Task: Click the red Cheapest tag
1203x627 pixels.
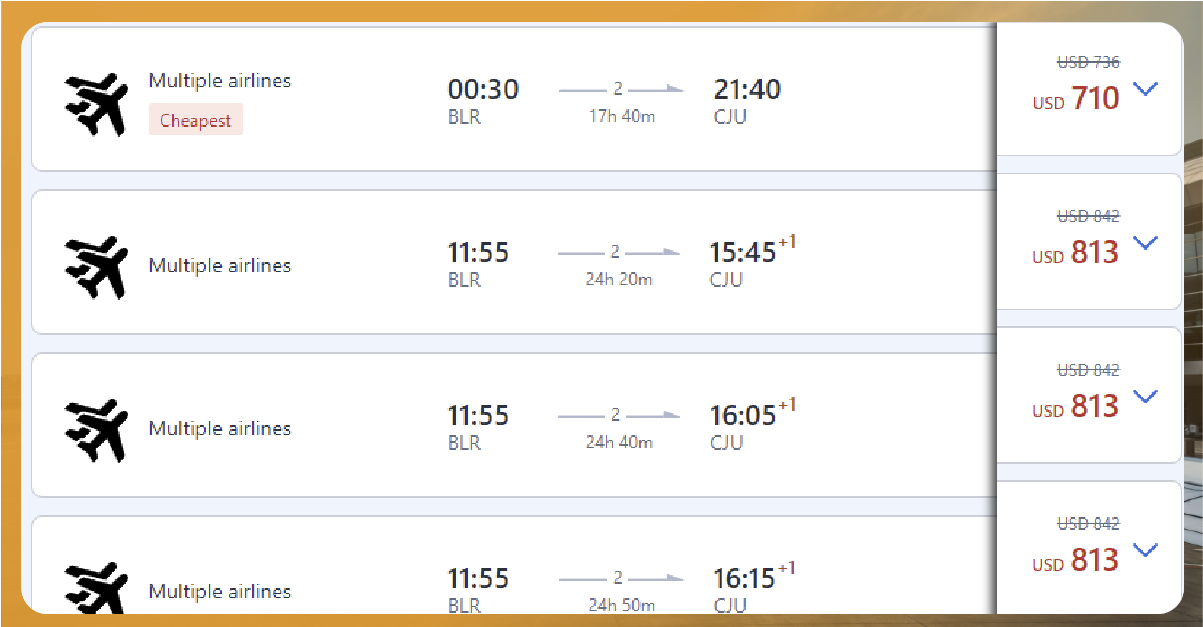Action: (196, 121)
